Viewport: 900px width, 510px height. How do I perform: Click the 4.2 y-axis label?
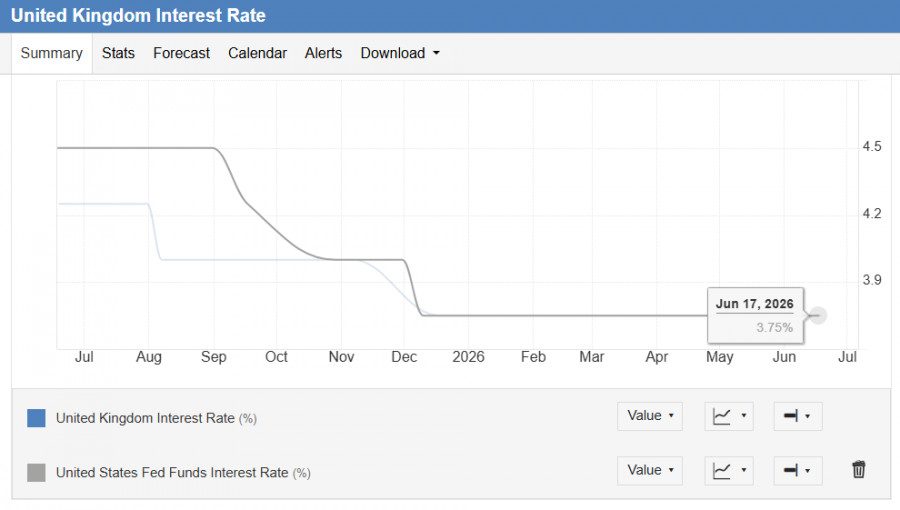872,214
